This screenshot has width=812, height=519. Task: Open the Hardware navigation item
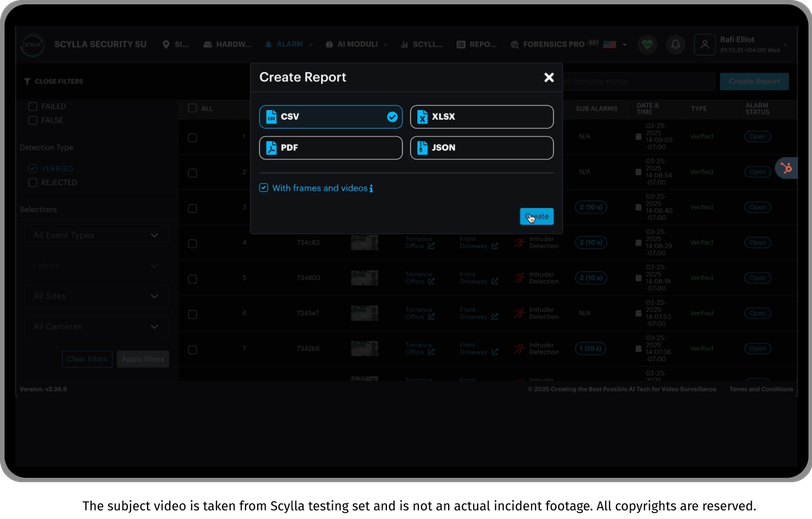[x=227, y=45]
